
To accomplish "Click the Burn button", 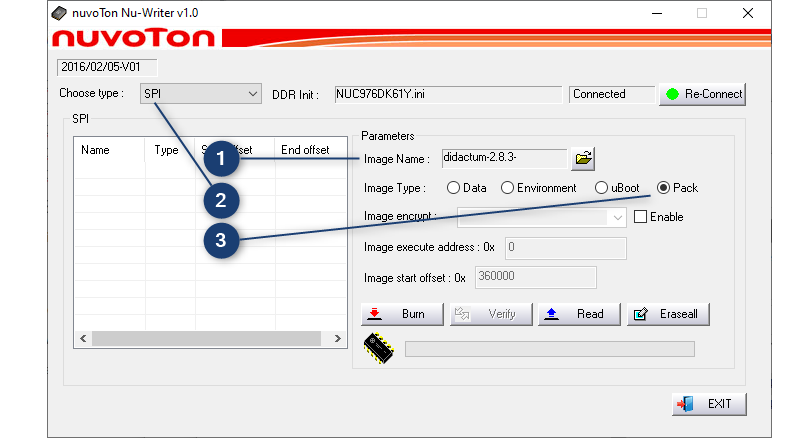I will pos(402,314).
